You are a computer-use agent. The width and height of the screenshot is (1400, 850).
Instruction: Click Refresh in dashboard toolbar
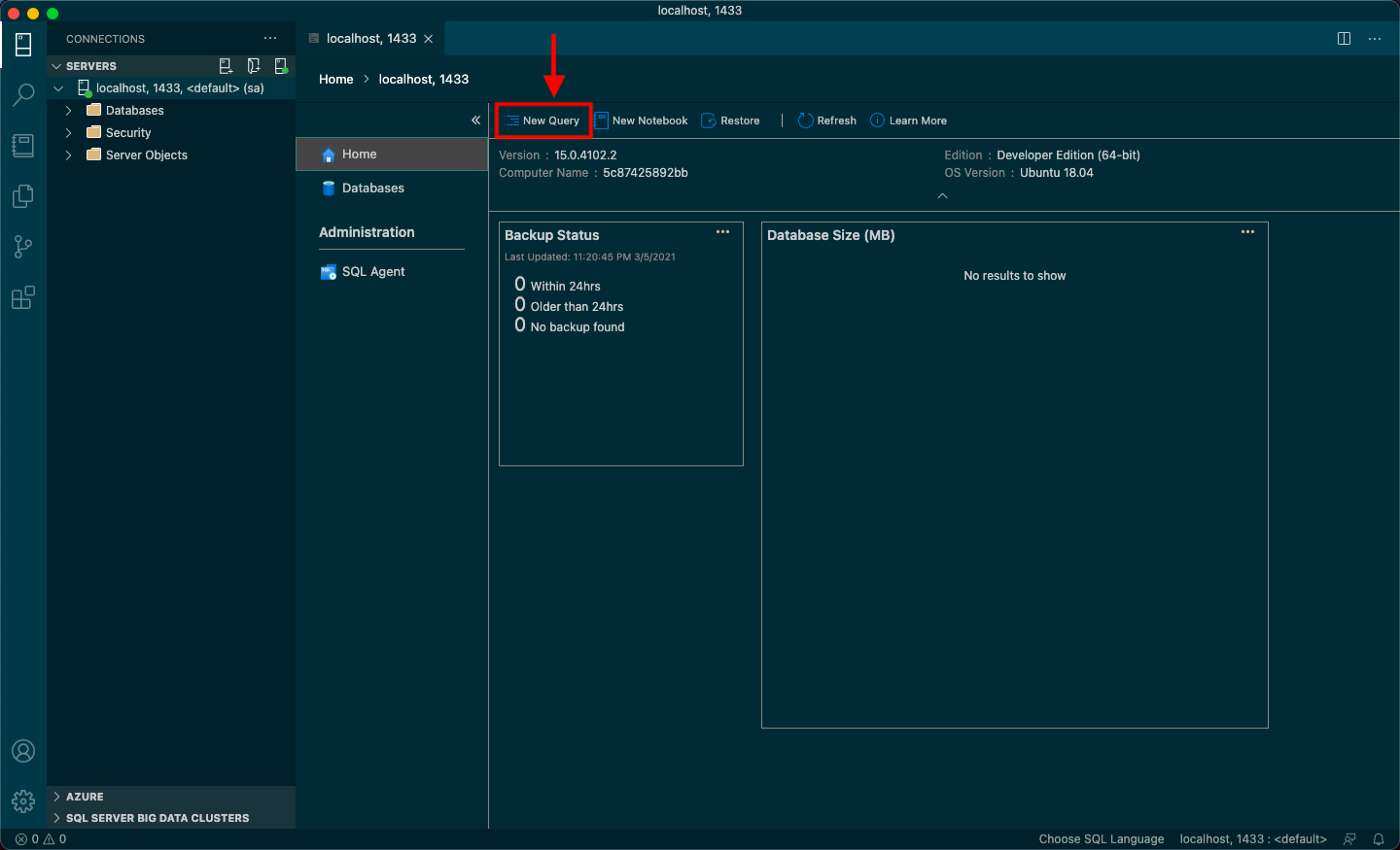[x=827, y=120]
